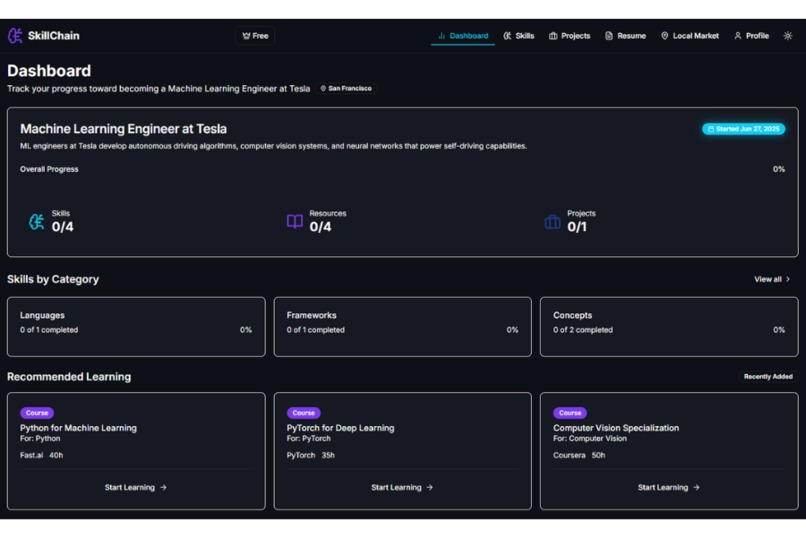806x537 pixels.
Task: Click the Recently Added filter badge
Action: [x=768, y=377]
